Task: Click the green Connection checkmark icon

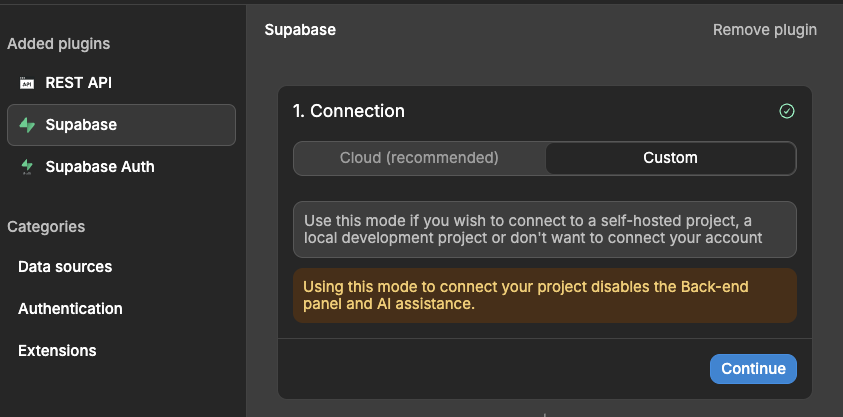Action: point(787,111)
